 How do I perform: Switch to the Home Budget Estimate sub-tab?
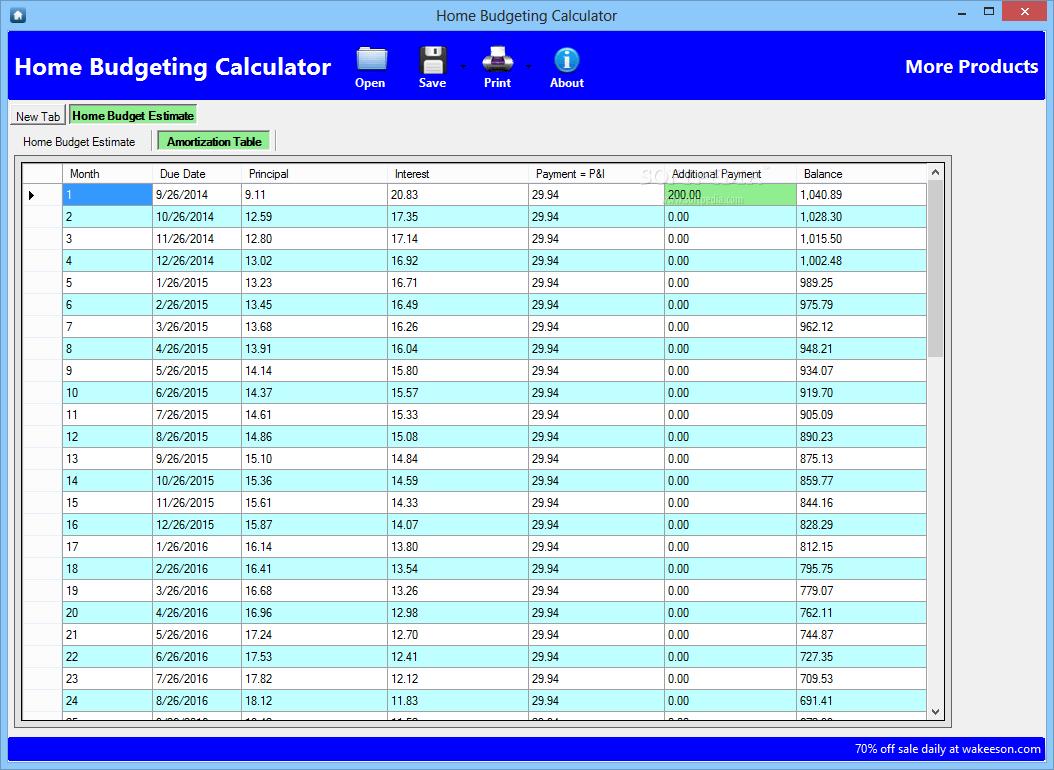80,141
